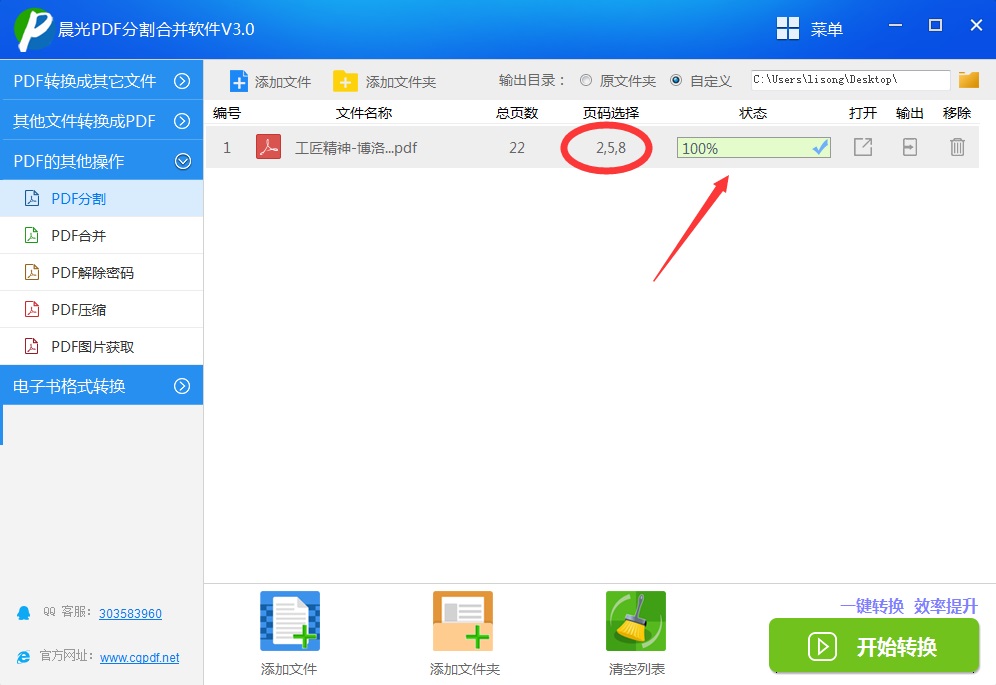Remove the file using the trash icon
The height and width of the screenshot is (685, 996).
(957, 147)
